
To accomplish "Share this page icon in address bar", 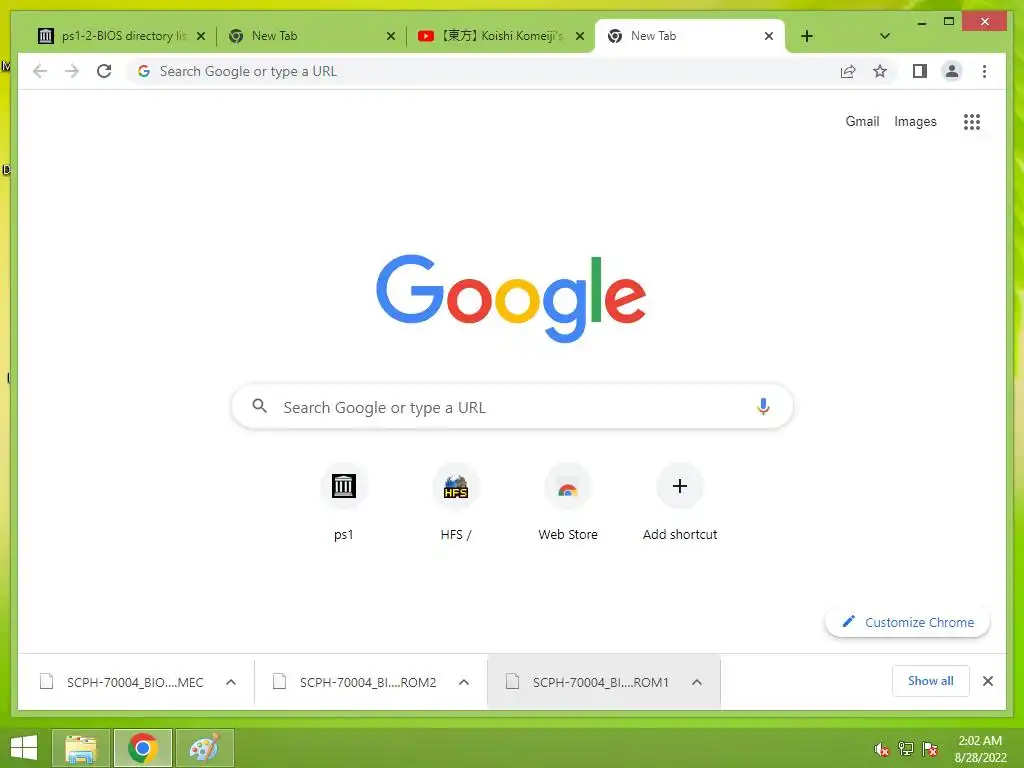I will click(848, 71).
